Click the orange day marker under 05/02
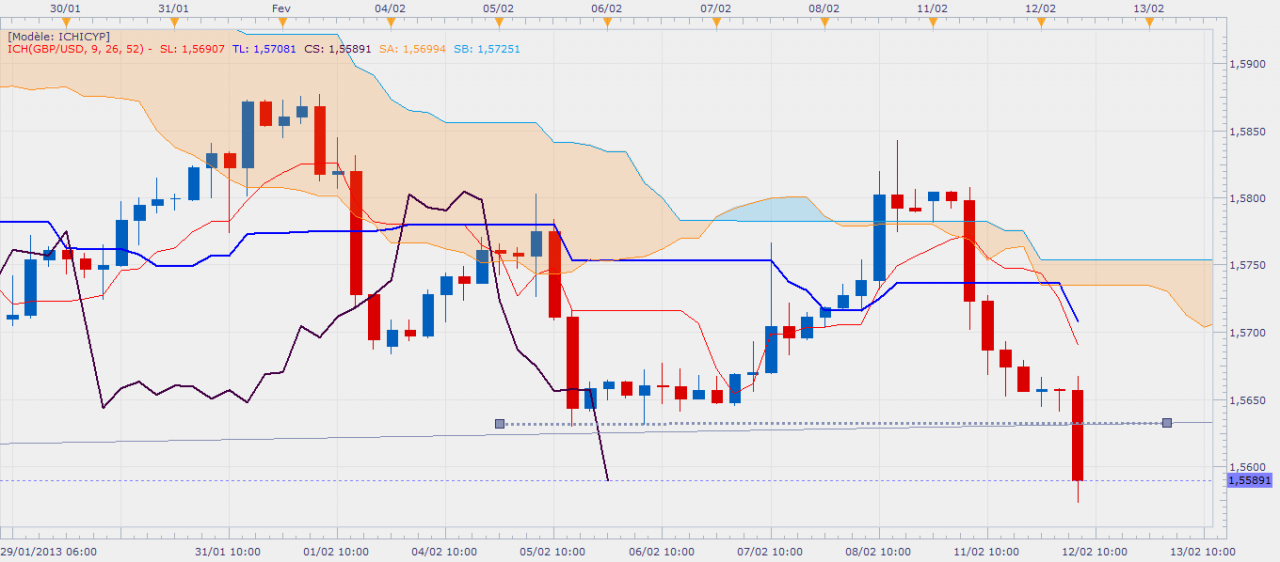 pyautogui.click(x=499, y=21)
